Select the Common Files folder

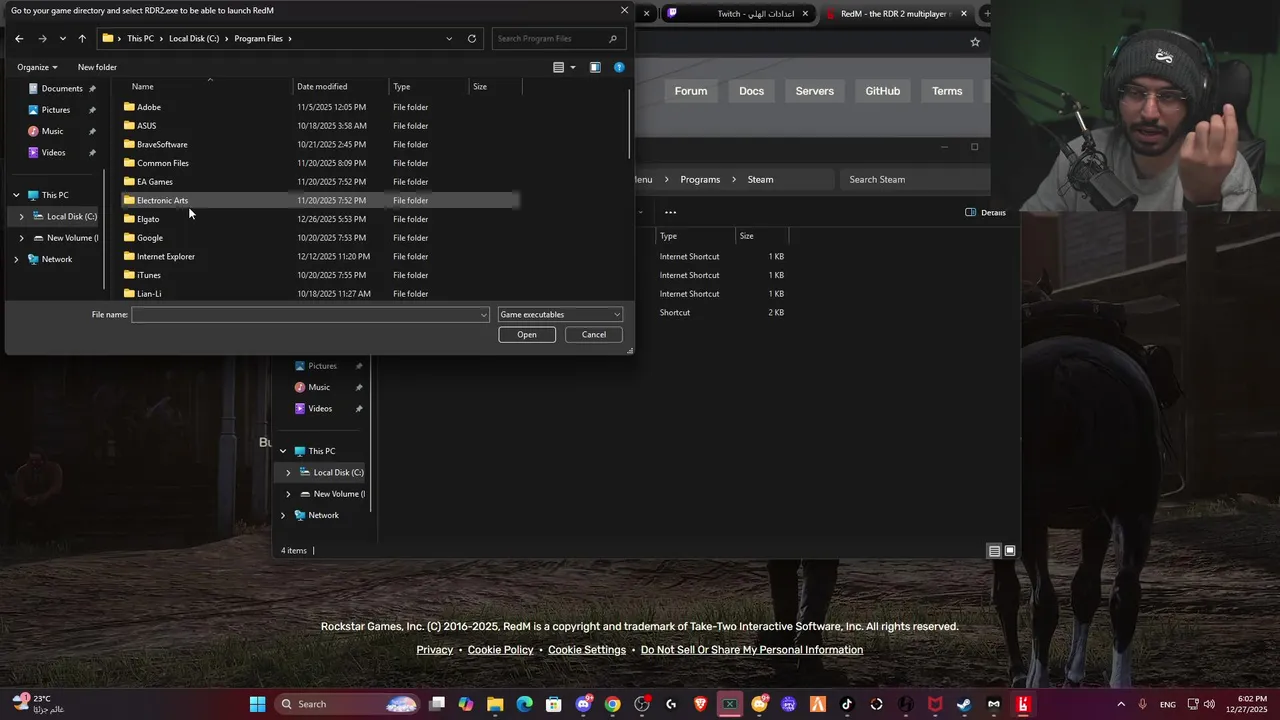(x=163, y=163)
